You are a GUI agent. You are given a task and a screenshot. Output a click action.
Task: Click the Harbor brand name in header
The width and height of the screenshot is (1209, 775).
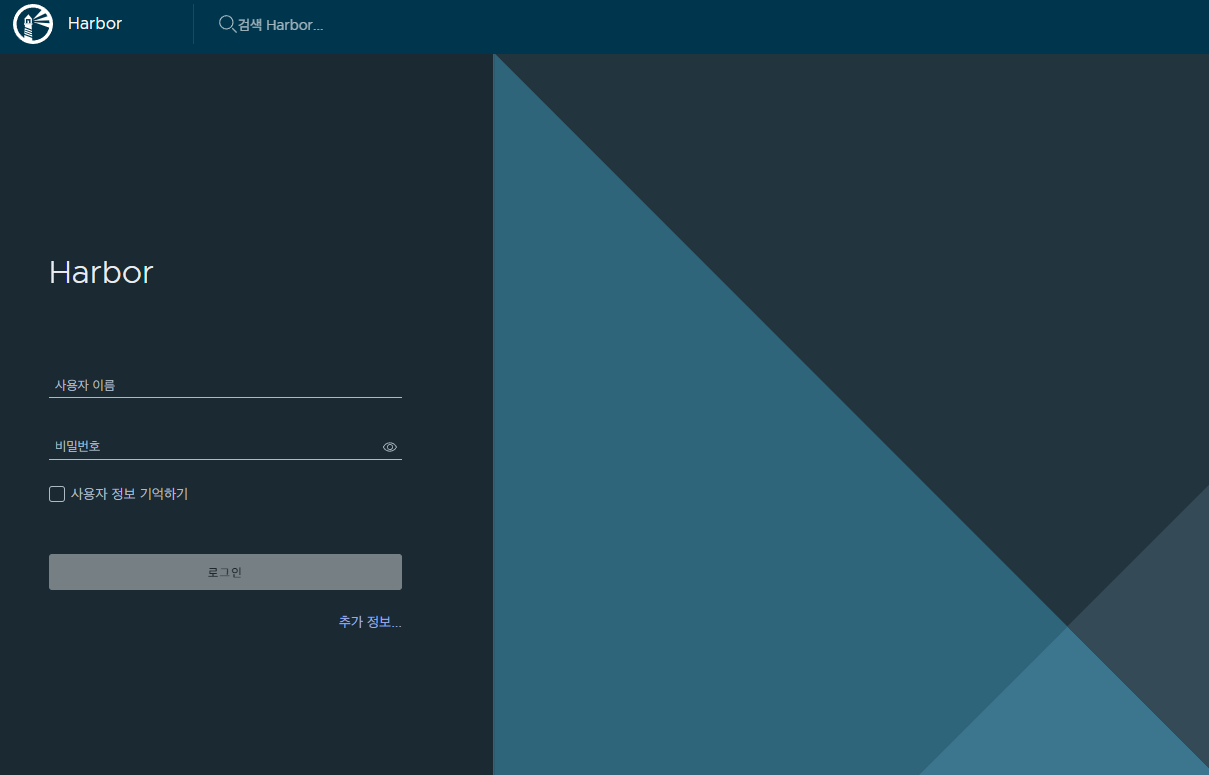(x=95, y=23)
